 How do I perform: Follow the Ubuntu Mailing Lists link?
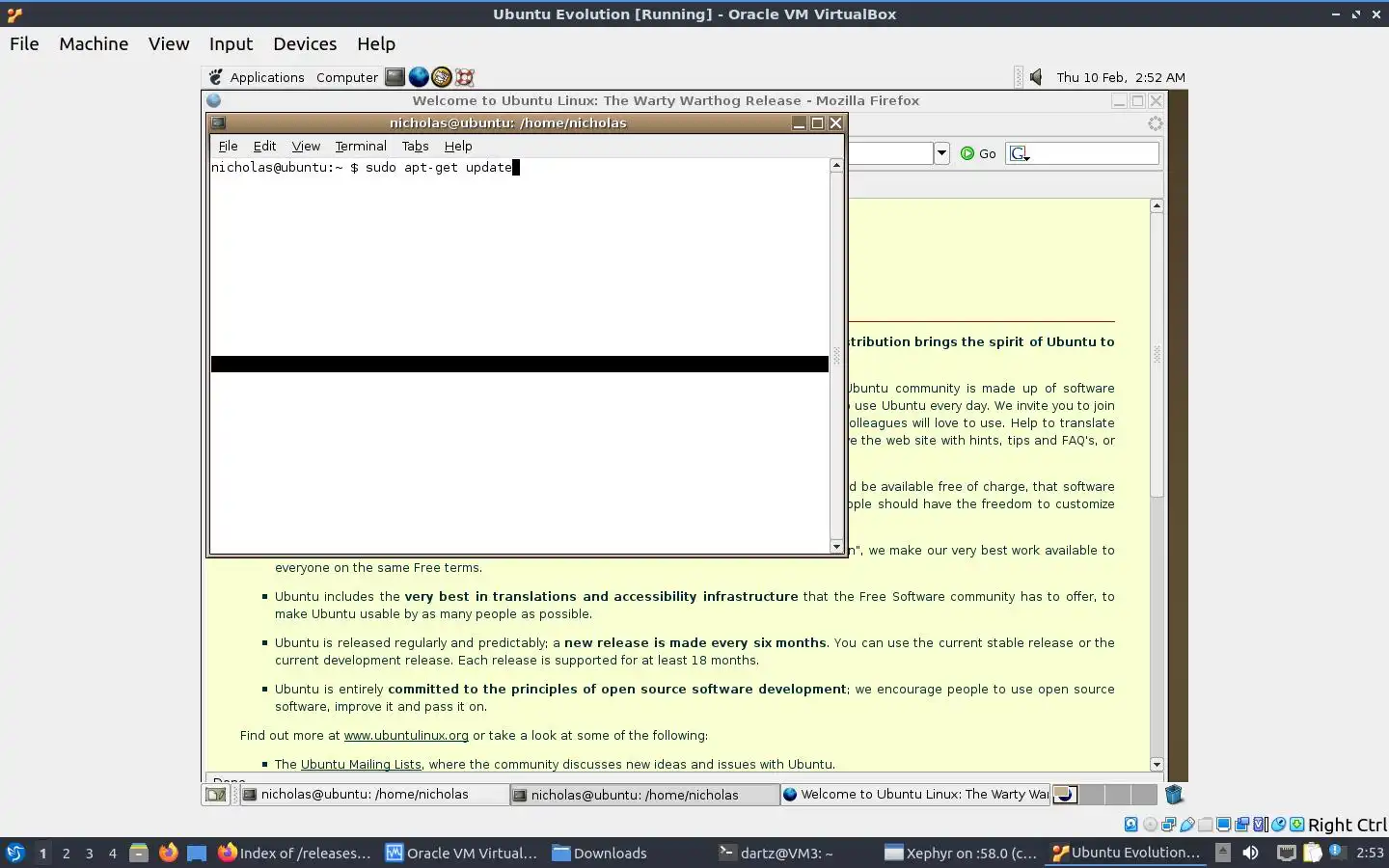361,764
